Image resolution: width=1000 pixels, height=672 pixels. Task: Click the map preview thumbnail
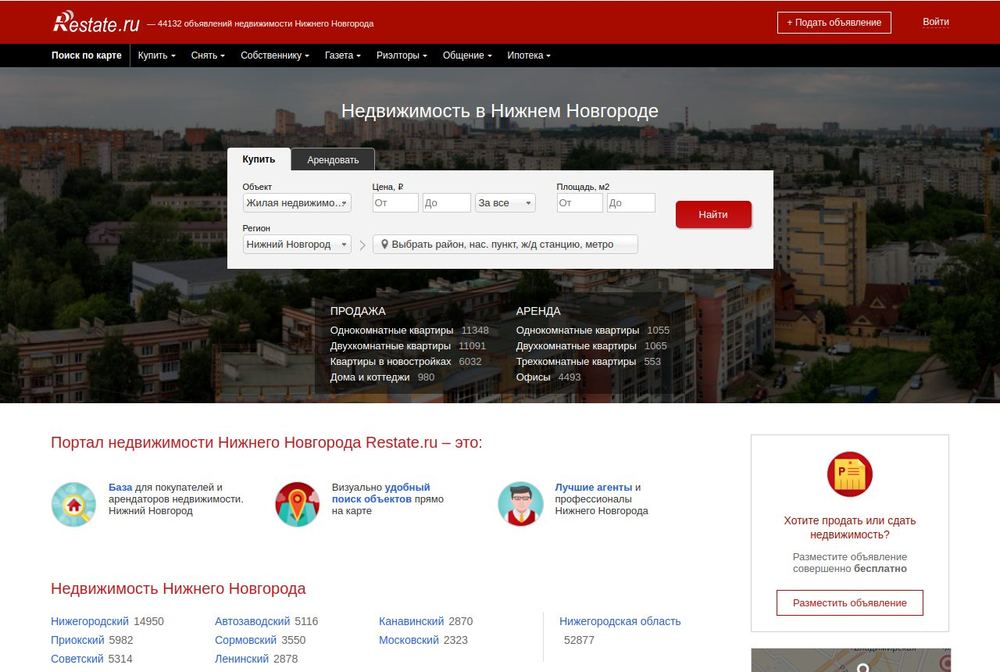coord(850,660)
